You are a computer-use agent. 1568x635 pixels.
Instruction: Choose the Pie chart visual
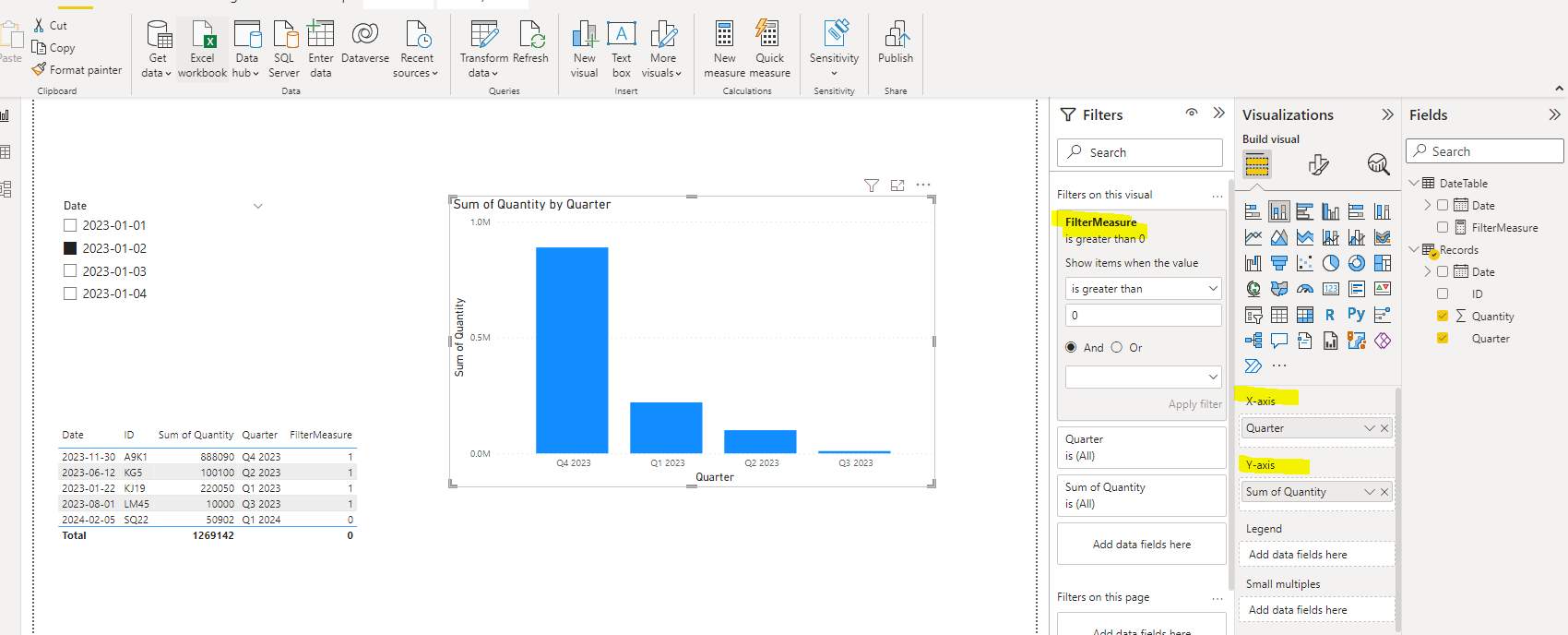tap(1330, 263)
